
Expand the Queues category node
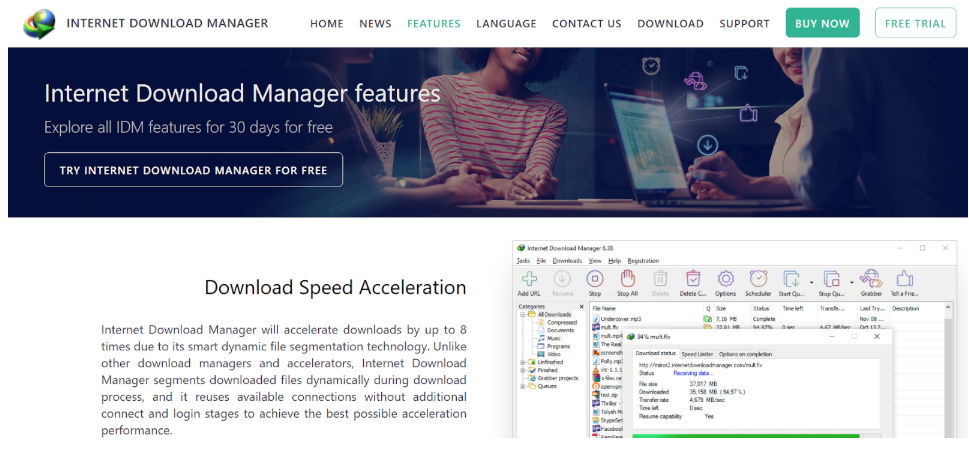point(523,386)
